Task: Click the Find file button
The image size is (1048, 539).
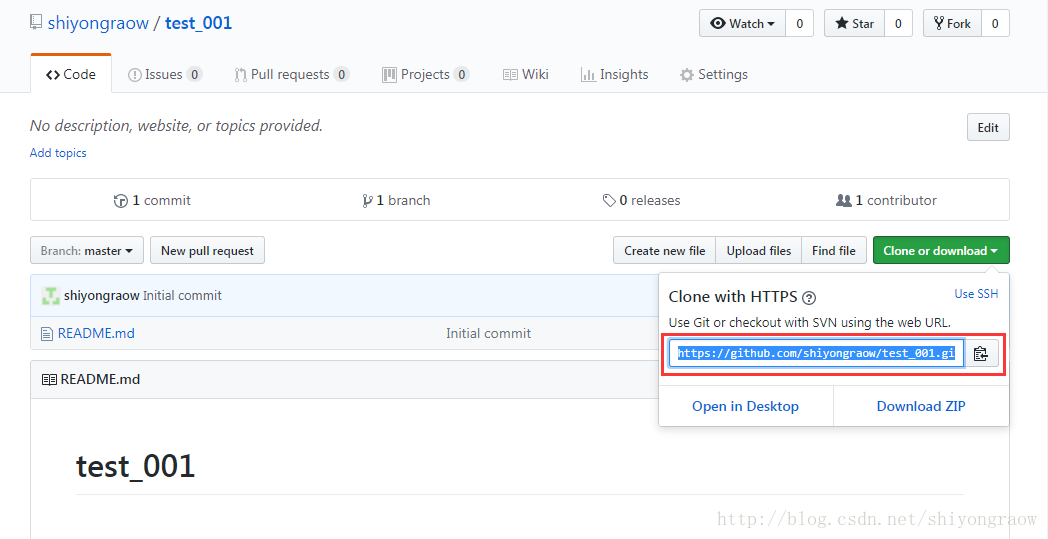Action: 833,250
